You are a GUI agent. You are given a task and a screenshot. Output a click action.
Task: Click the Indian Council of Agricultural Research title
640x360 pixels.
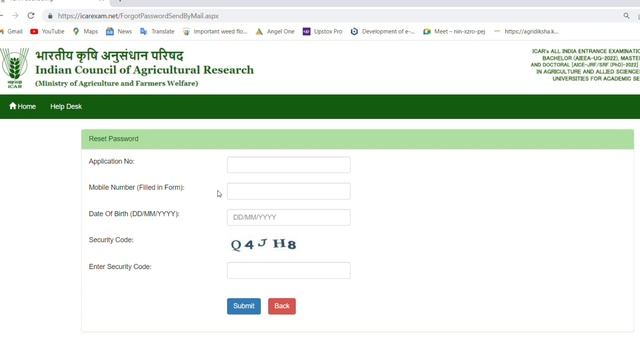tap(144, 70)
